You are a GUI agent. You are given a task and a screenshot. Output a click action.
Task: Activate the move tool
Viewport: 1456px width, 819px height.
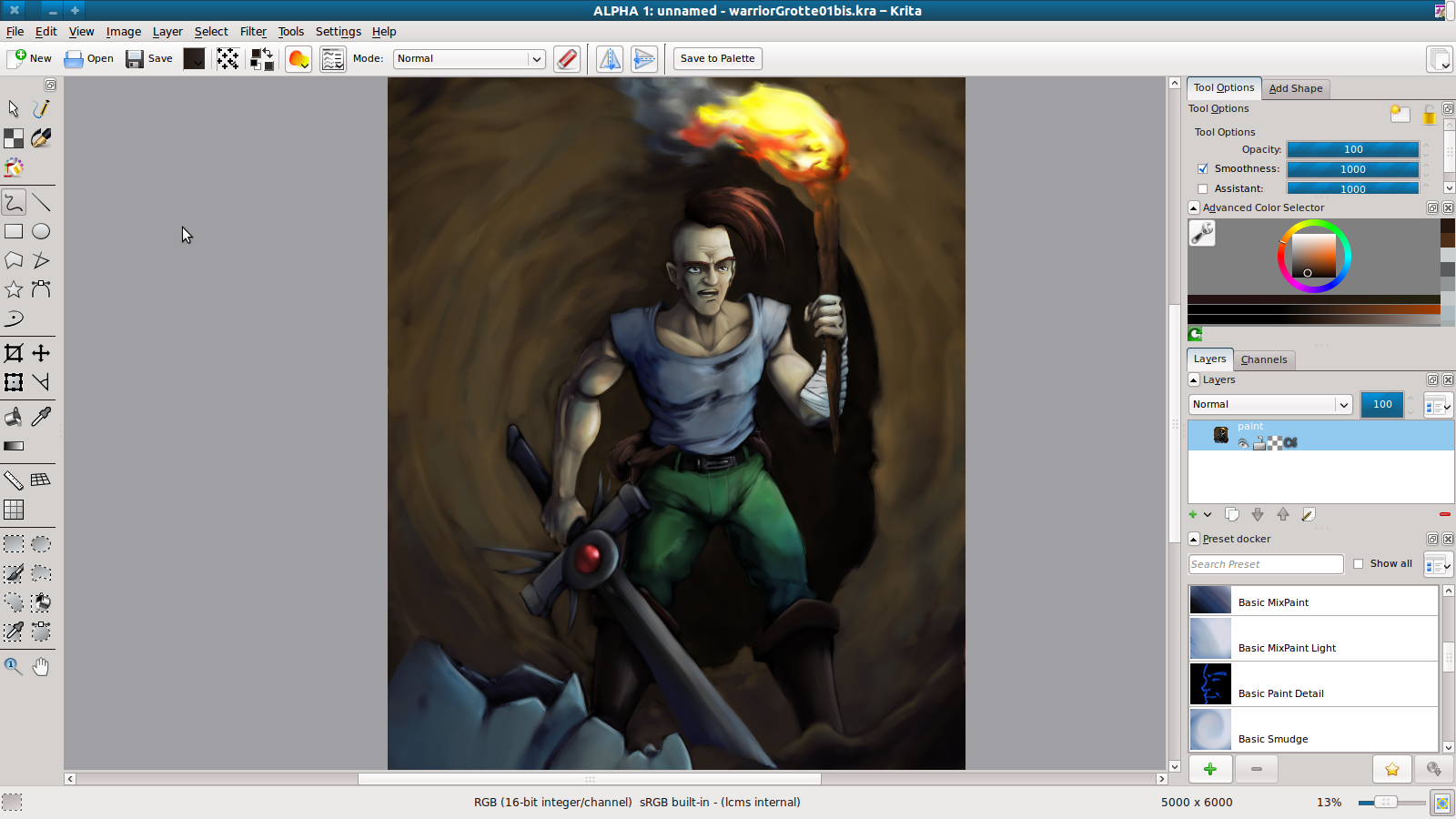tap(41, 353)
